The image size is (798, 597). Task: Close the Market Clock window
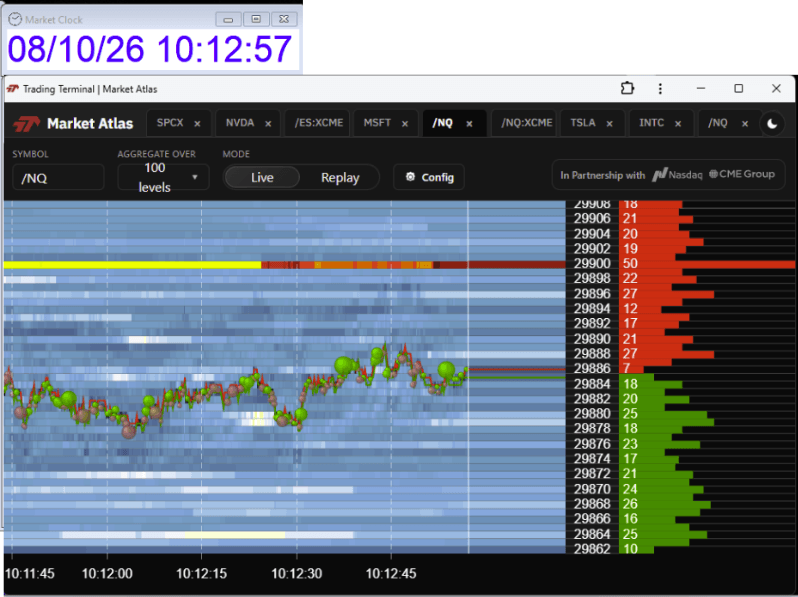(284, 19)
